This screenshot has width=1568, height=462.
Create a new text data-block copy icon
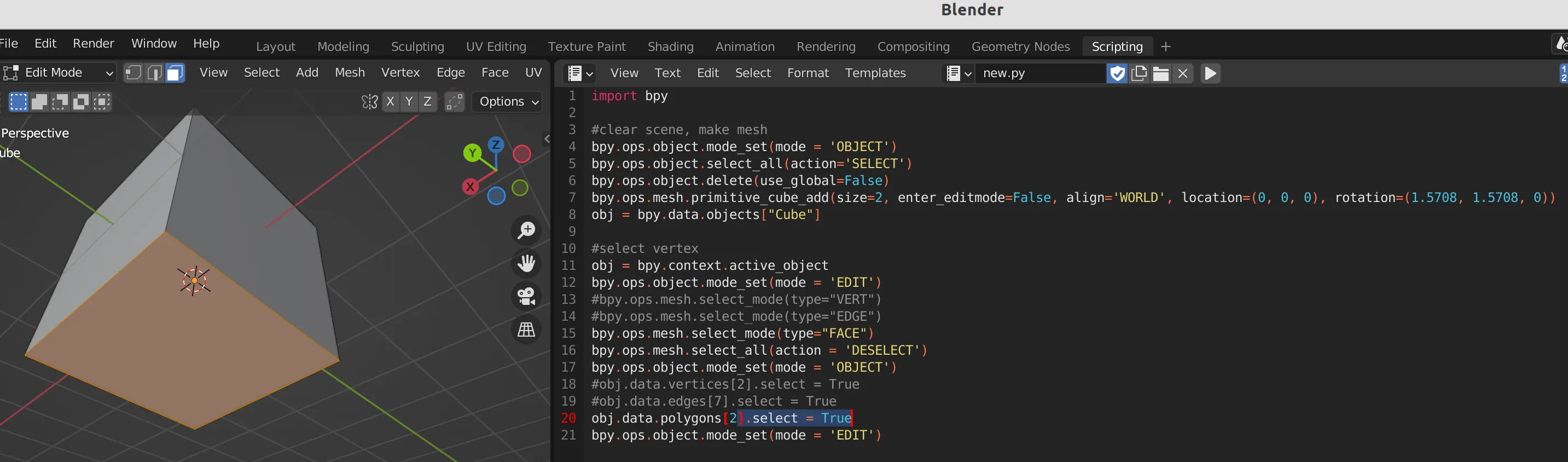point(1139,74)
